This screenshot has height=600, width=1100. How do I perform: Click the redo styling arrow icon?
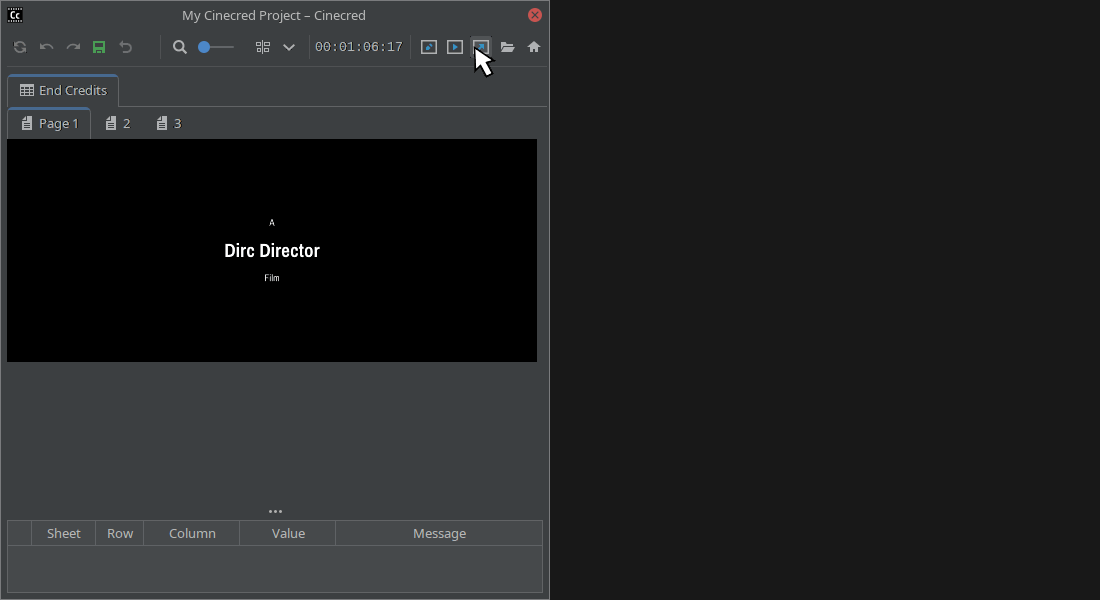(x=73, y=47)
